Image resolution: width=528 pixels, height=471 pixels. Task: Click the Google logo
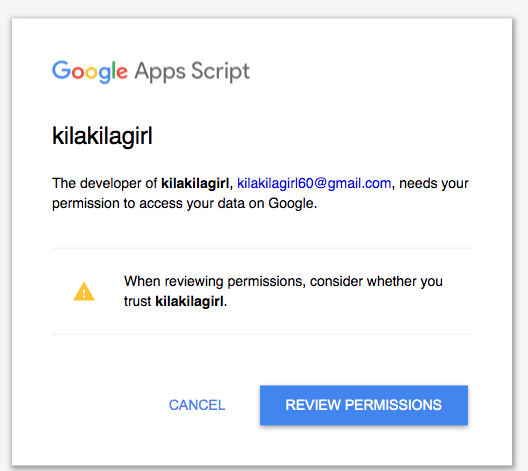pyautogui.click(x=90, y=72)
